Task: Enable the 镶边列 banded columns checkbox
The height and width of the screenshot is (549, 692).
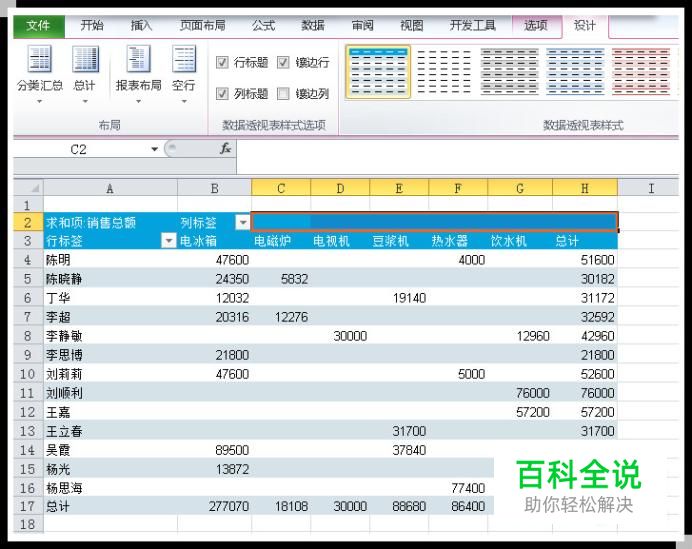Action: [283, 94]
